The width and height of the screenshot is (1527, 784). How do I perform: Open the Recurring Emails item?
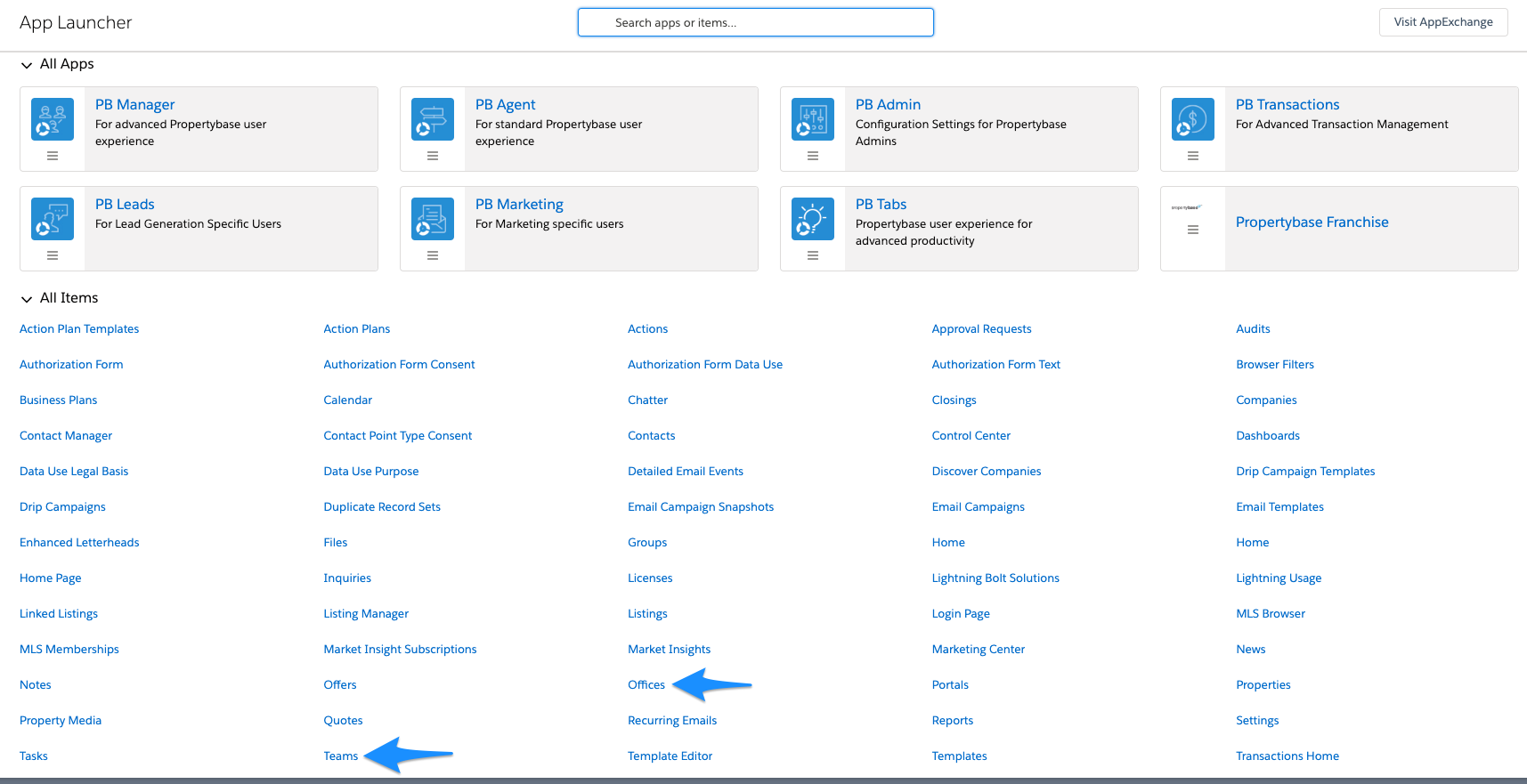tap(672, 720)
